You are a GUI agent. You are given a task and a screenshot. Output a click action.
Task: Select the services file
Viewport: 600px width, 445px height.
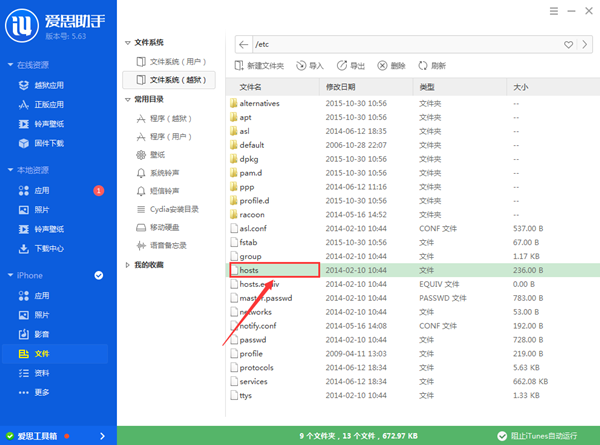click(x=415, y=381)
